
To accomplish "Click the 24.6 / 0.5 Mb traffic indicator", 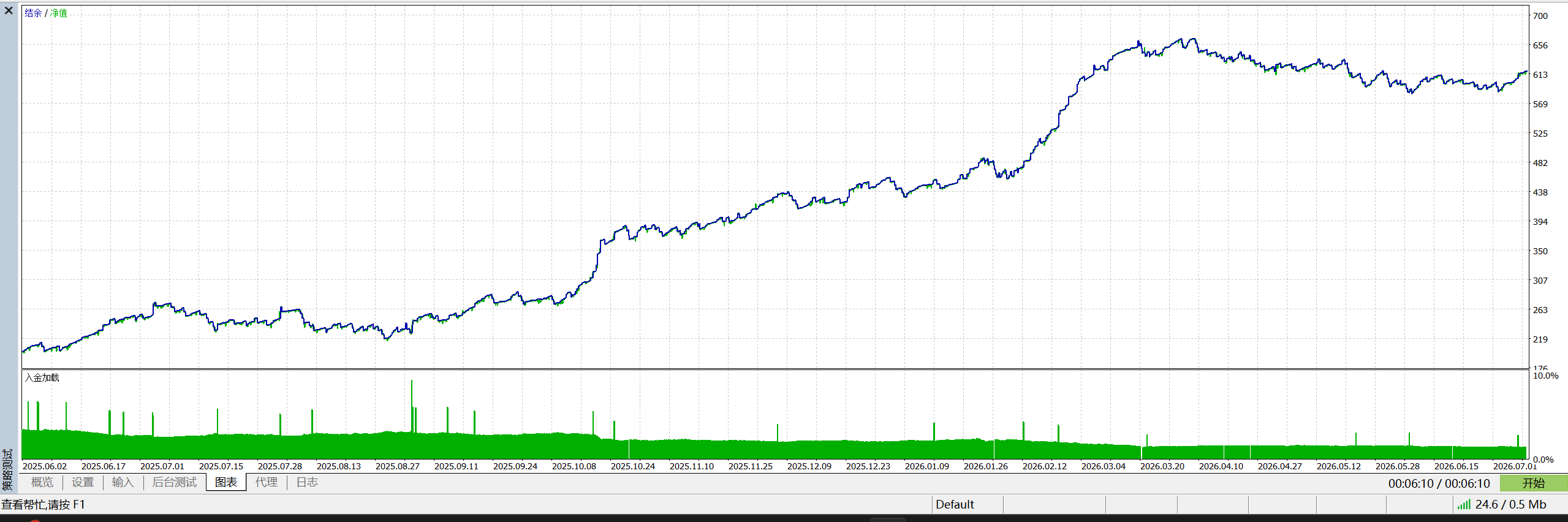I will pyautogui.click(x=1511, y=504).
